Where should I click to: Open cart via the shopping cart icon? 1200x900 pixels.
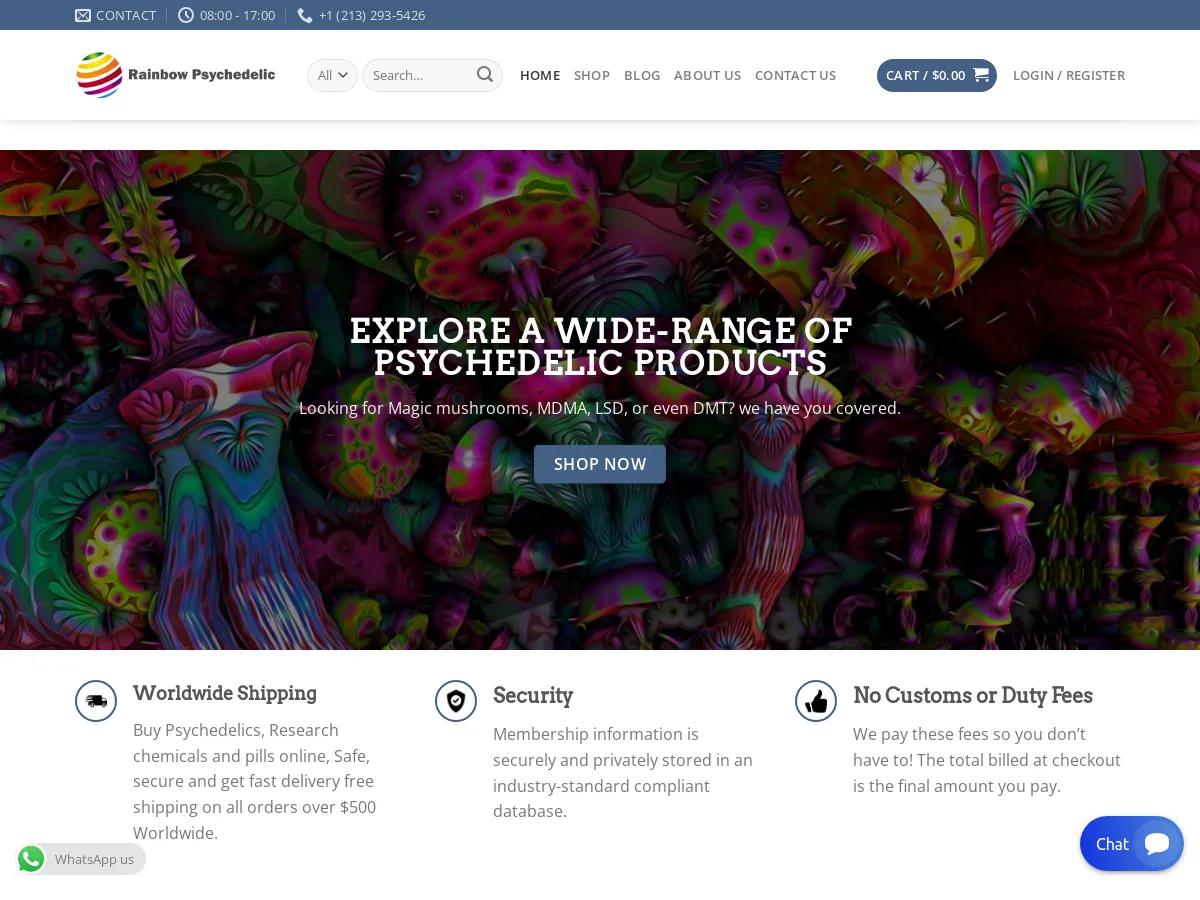click(x=980, y=75)
